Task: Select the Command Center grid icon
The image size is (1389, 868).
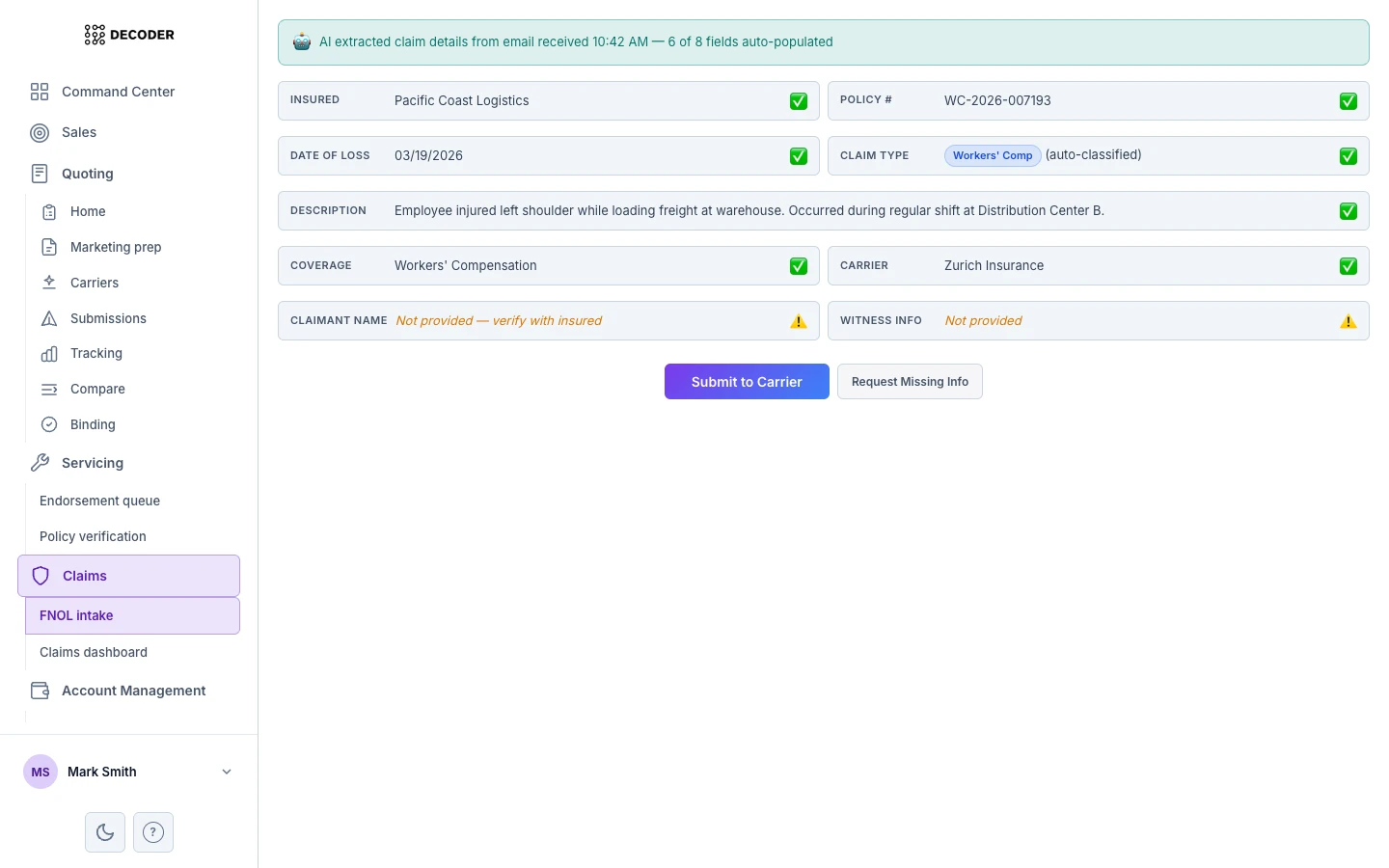Action: click(40, 92)
